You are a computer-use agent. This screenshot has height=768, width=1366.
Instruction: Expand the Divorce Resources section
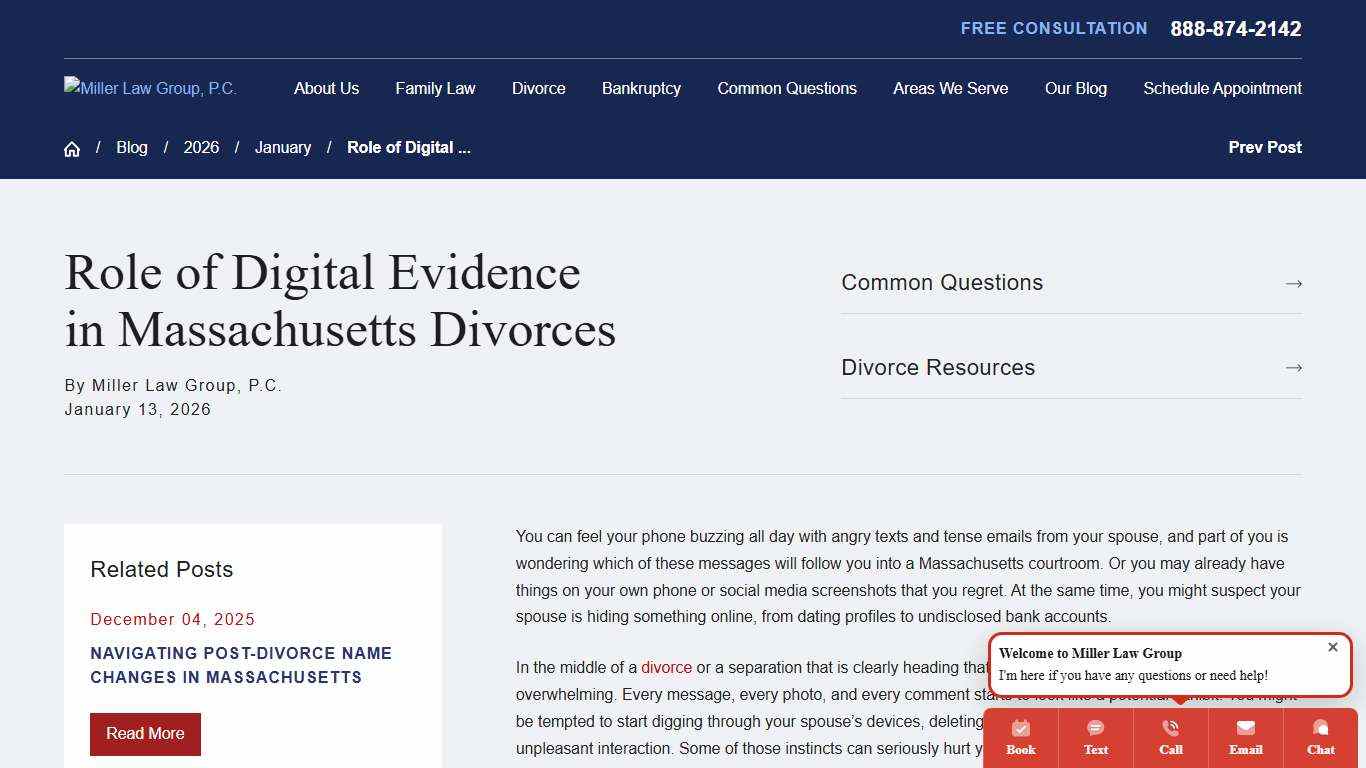[1294, 368]
